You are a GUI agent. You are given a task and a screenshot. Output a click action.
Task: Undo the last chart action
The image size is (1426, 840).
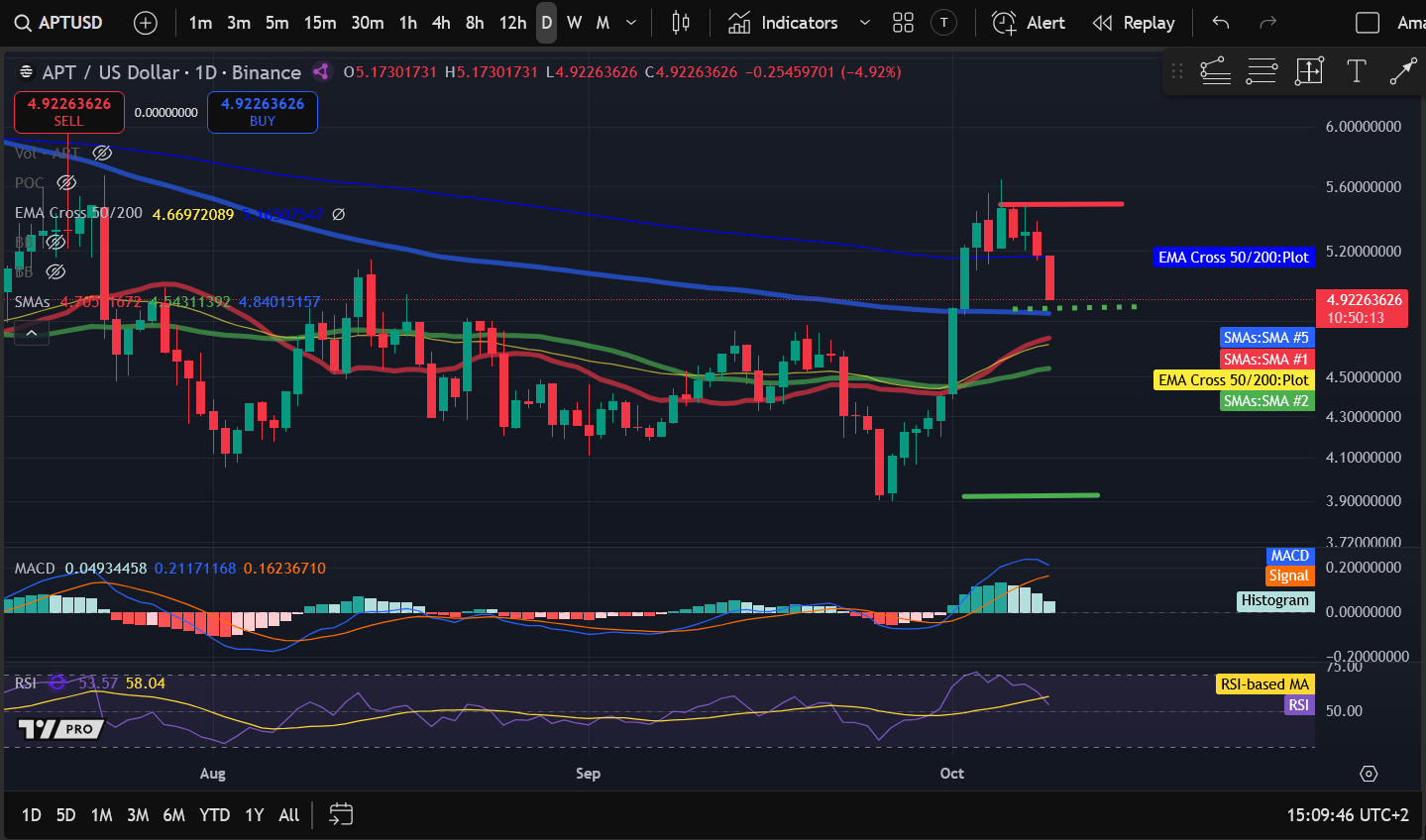pyautogui.click(x=1221, y=23)
